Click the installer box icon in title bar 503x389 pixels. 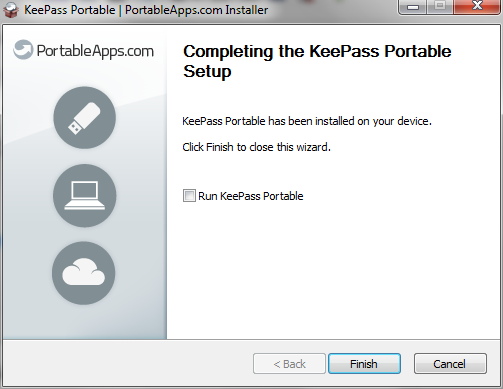click(11, 9)
